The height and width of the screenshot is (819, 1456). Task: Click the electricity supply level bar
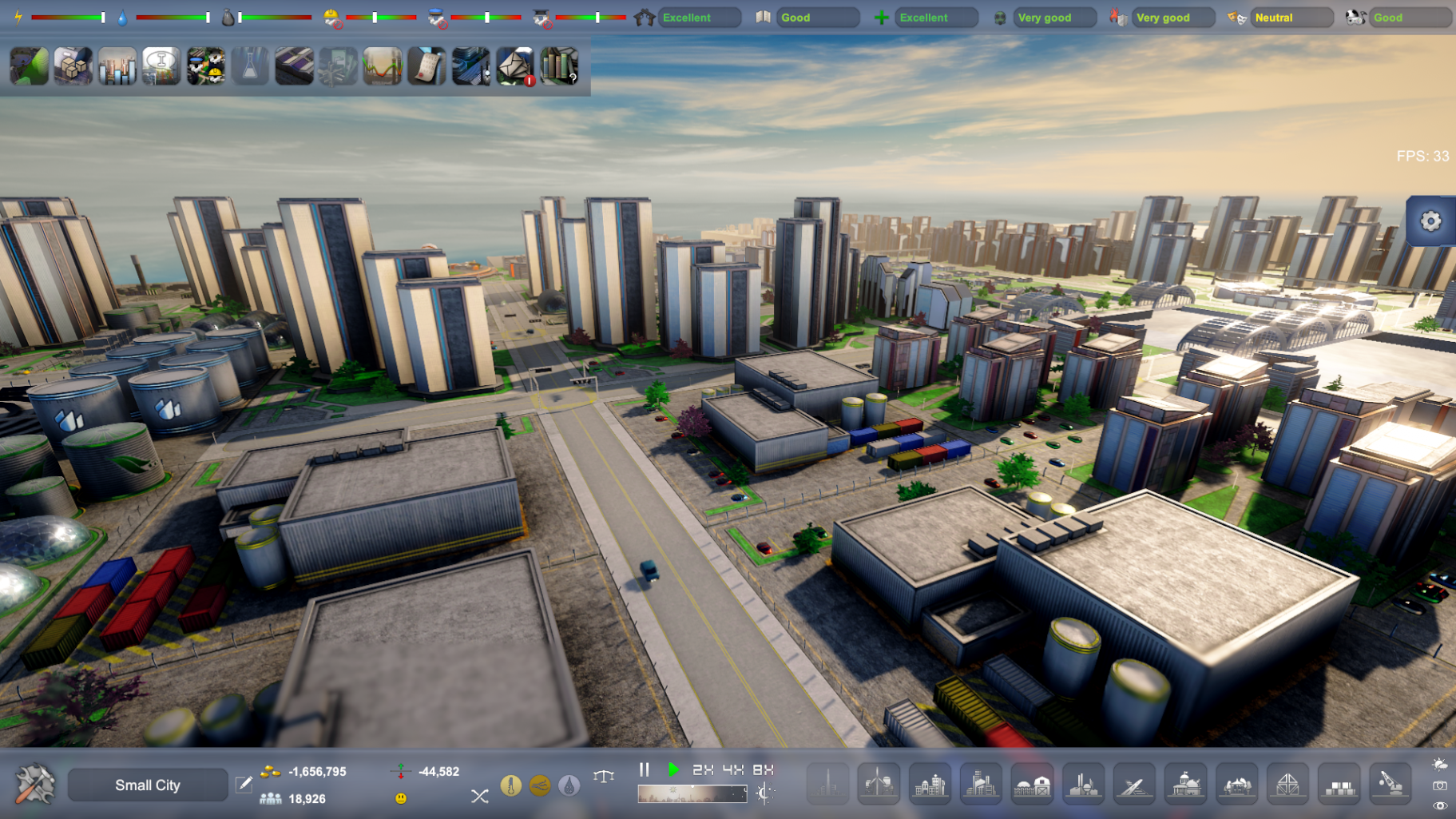(x=68, y=17)
